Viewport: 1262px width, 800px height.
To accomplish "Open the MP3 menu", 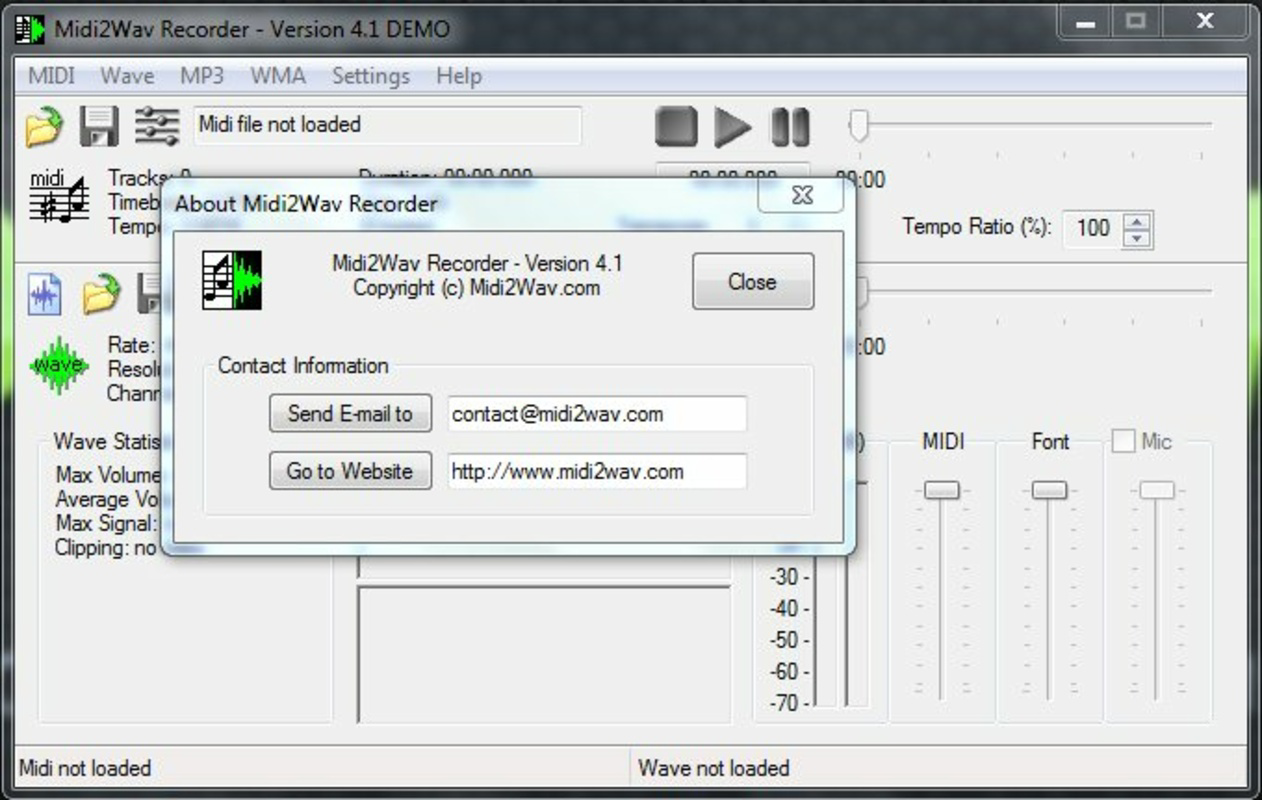I will pos(202,76).
